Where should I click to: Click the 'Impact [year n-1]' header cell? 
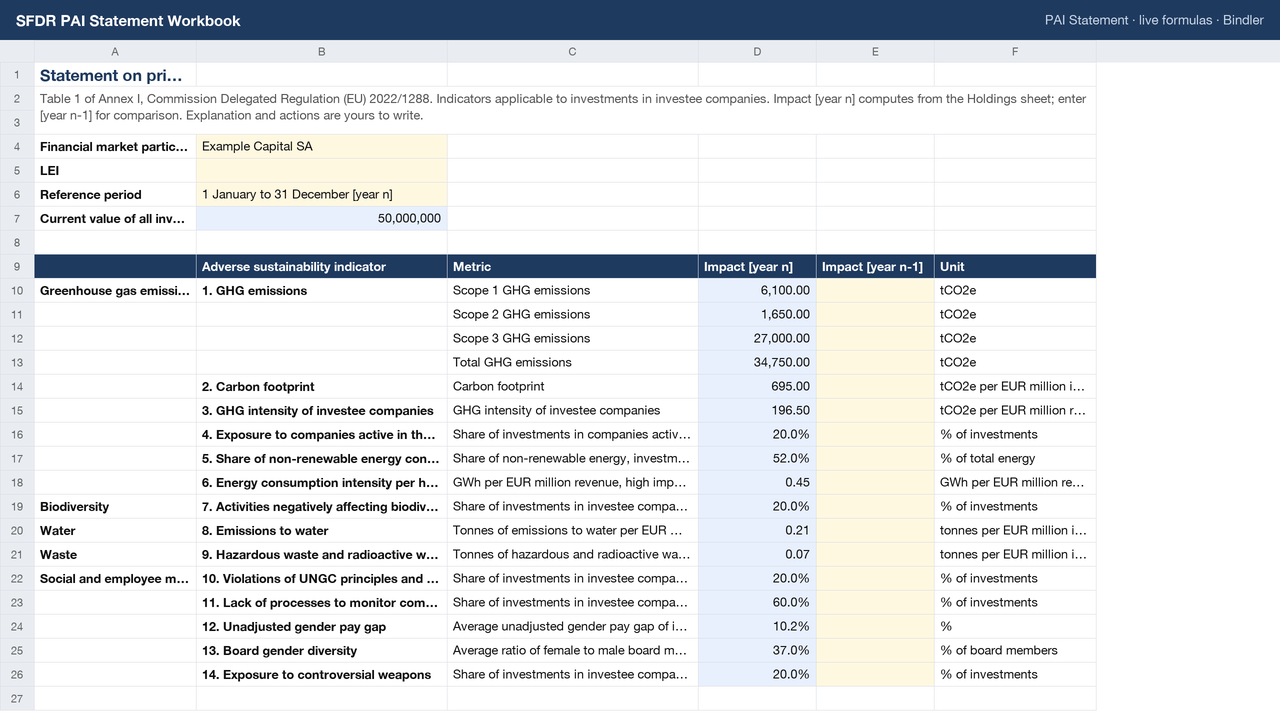point(875,266)
